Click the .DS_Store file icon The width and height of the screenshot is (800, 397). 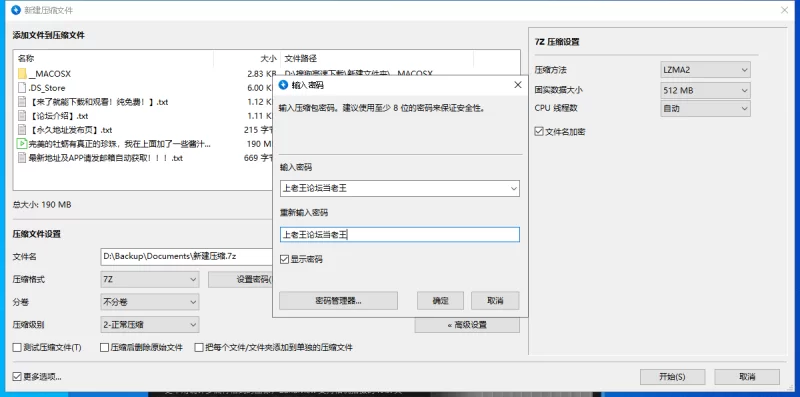(22, 88)
